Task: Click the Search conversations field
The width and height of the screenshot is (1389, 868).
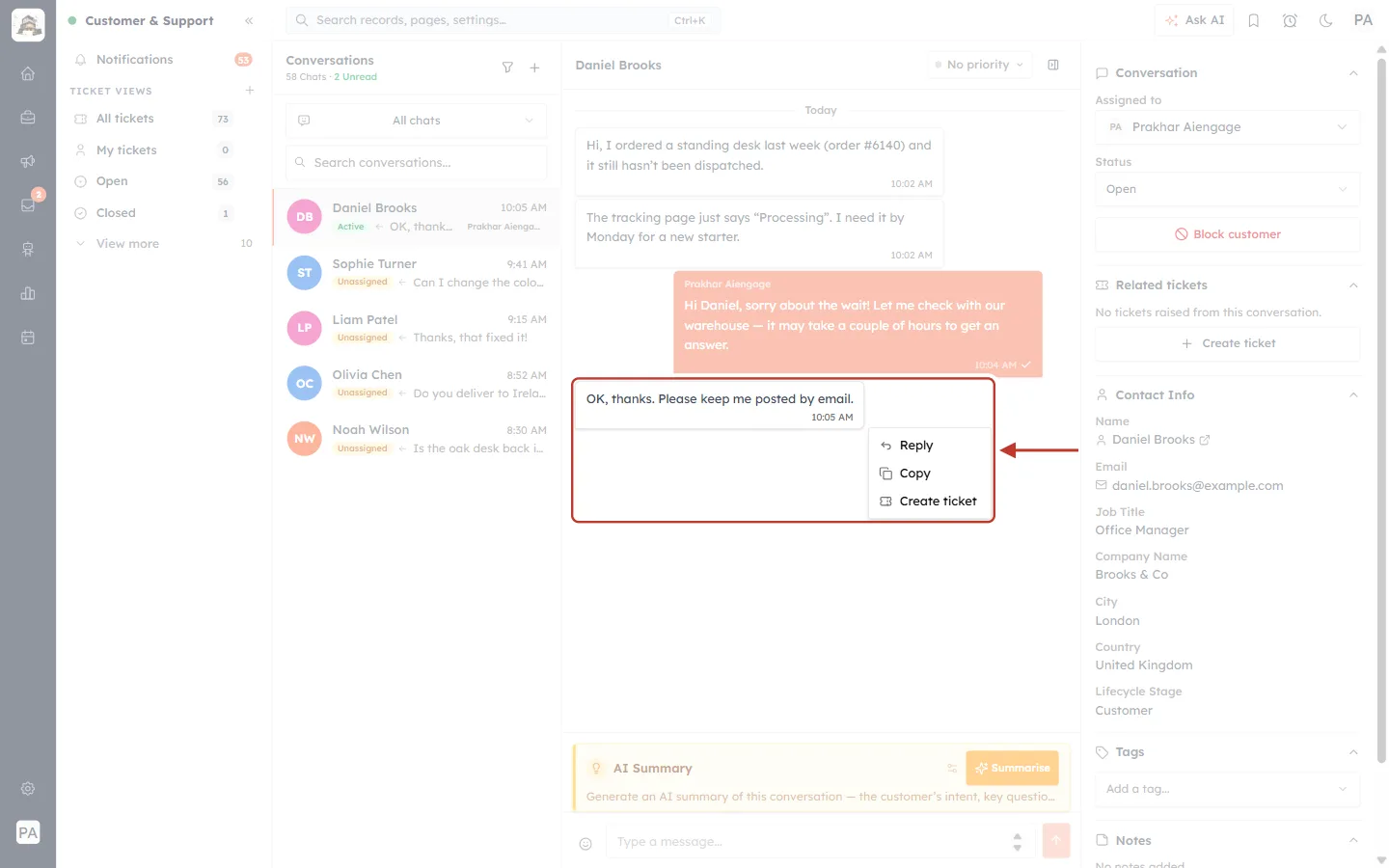Action: 416,163
